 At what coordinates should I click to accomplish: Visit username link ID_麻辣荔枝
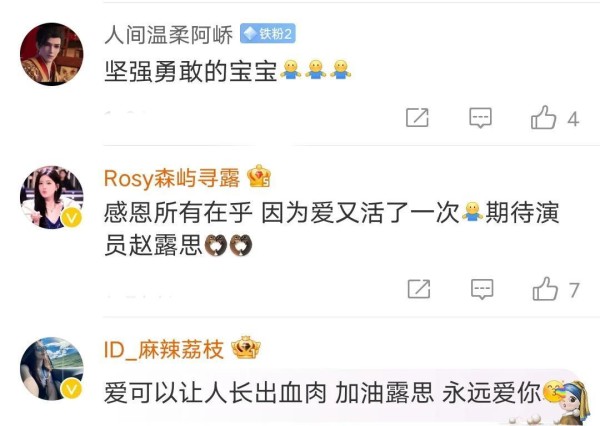click(x=164, y=349)
